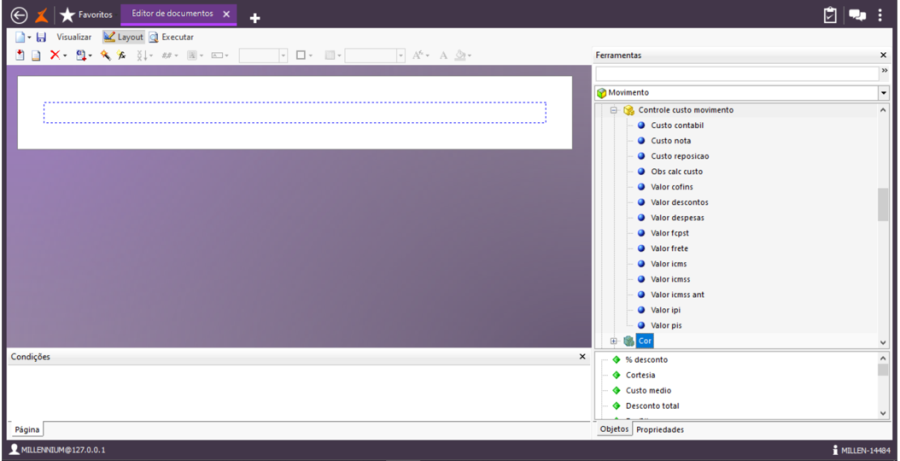Switch to Editor de documentos tab
The image size is (900, 461).
coord(172,14)
